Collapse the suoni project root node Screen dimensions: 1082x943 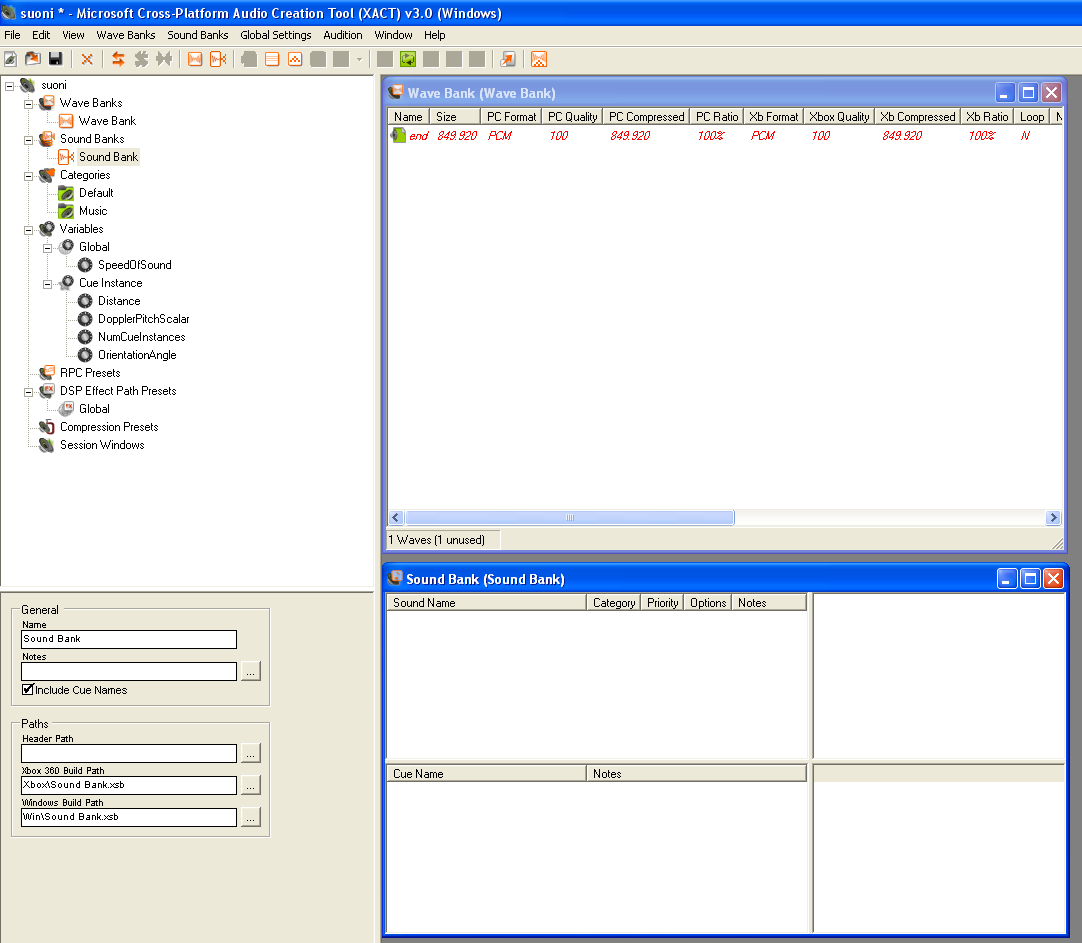10,86
